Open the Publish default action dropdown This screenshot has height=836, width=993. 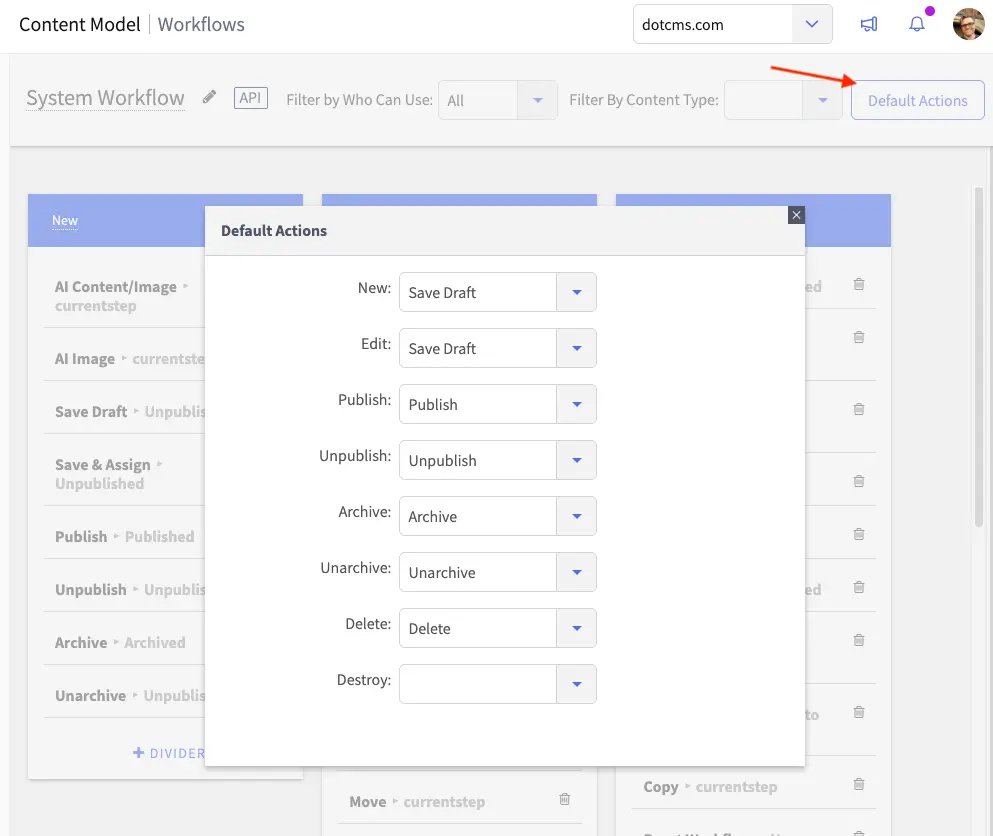(576, 404)
